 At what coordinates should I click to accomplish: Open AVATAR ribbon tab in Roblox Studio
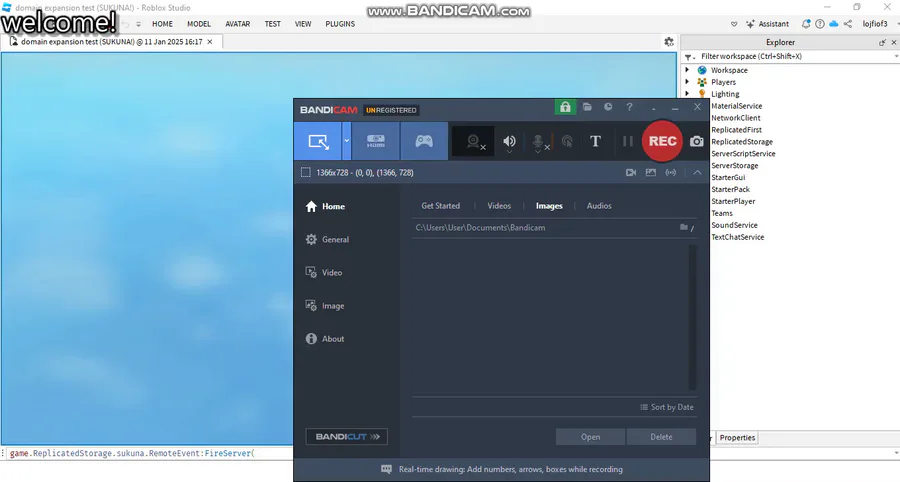238,24
